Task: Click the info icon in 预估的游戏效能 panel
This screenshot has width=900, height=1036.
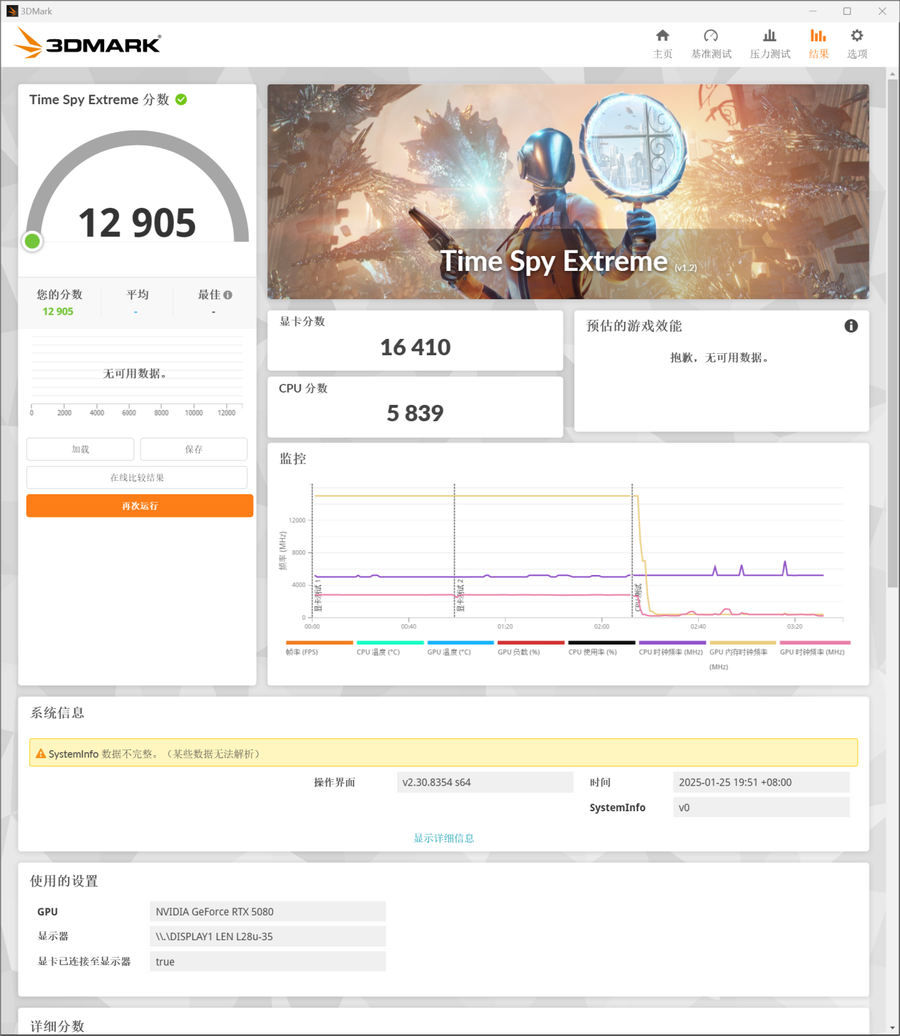Action: click(x=851, y=326)
